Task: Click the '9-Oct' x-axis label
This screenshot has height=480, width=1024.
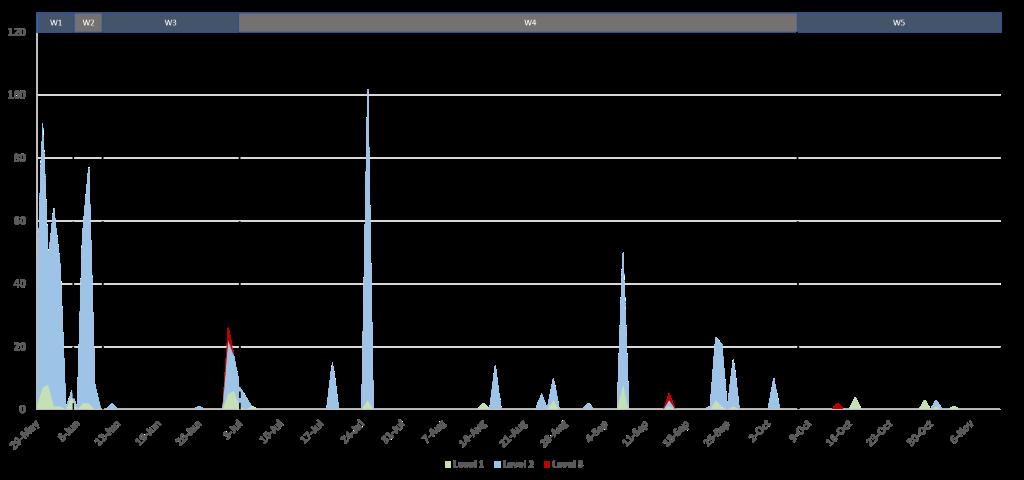Action: 799,431
